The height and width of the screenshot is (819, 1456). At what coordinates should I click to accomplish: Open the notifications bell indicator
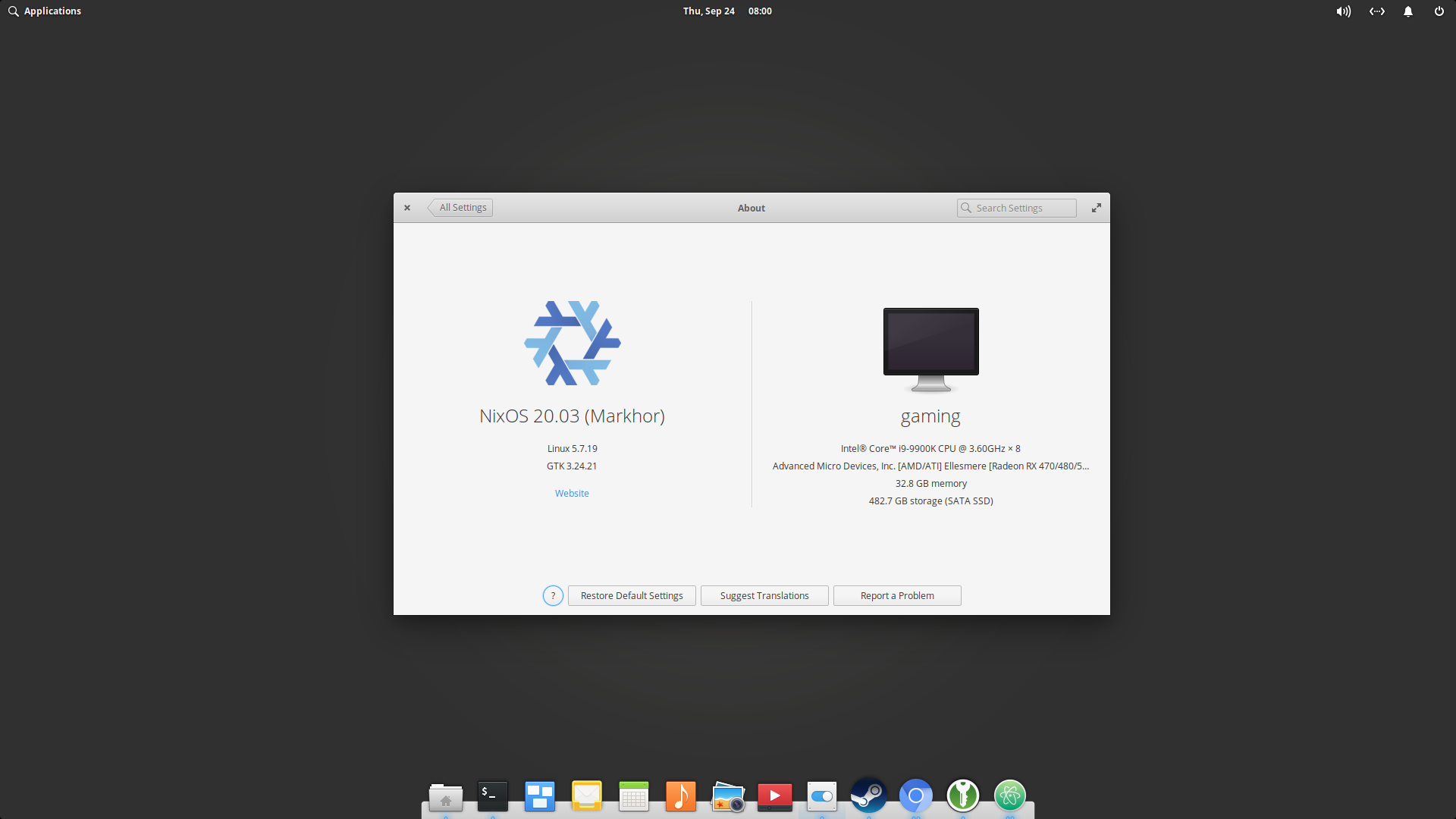[x=1408, y=11]
